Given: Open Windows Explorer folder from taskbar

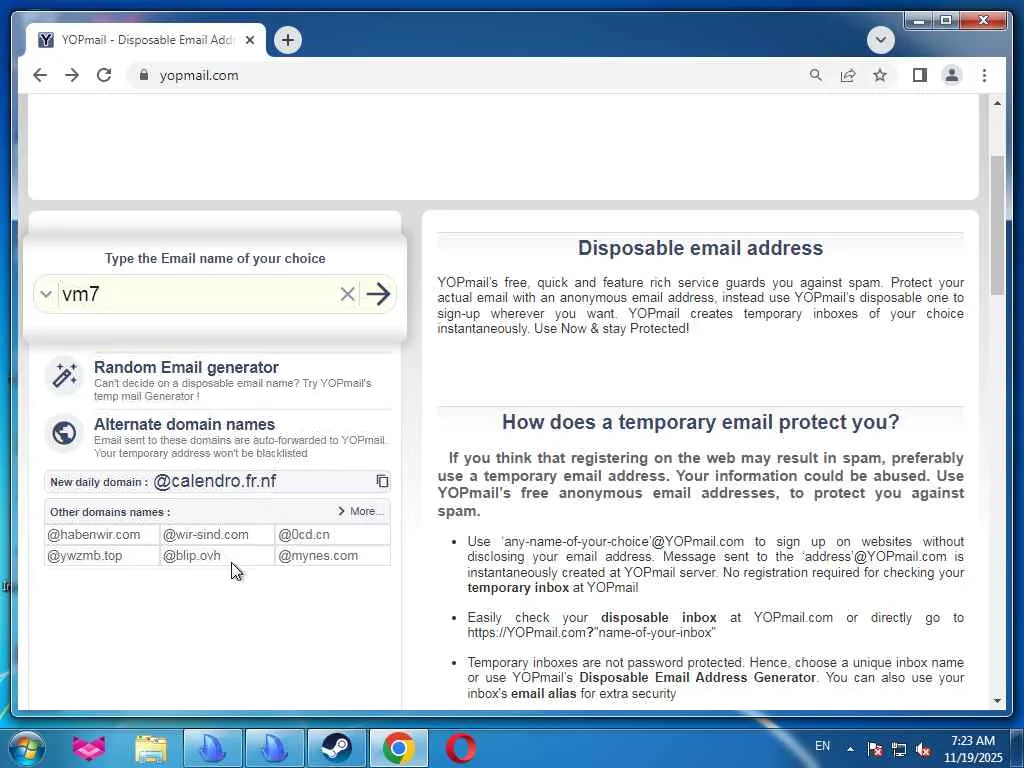Looking at the screenshot, I should [151, 748].
